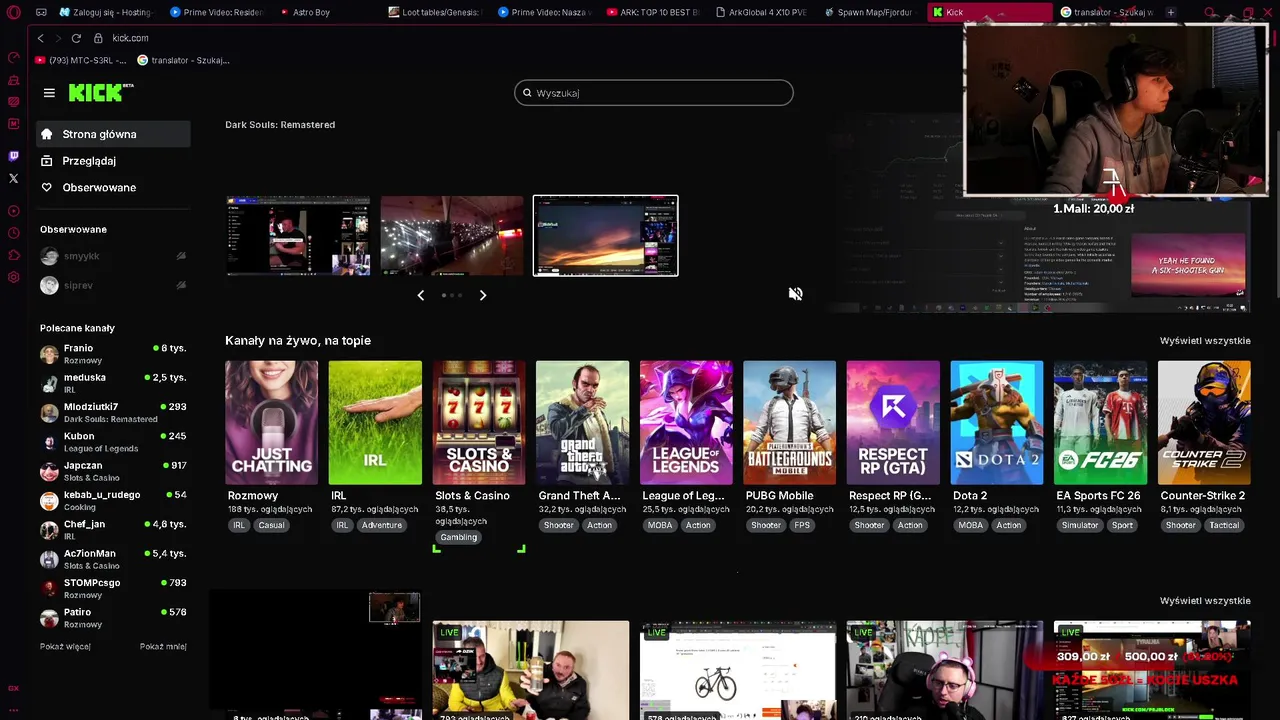Show next featured stream carousel arrow

pos(483,295)
